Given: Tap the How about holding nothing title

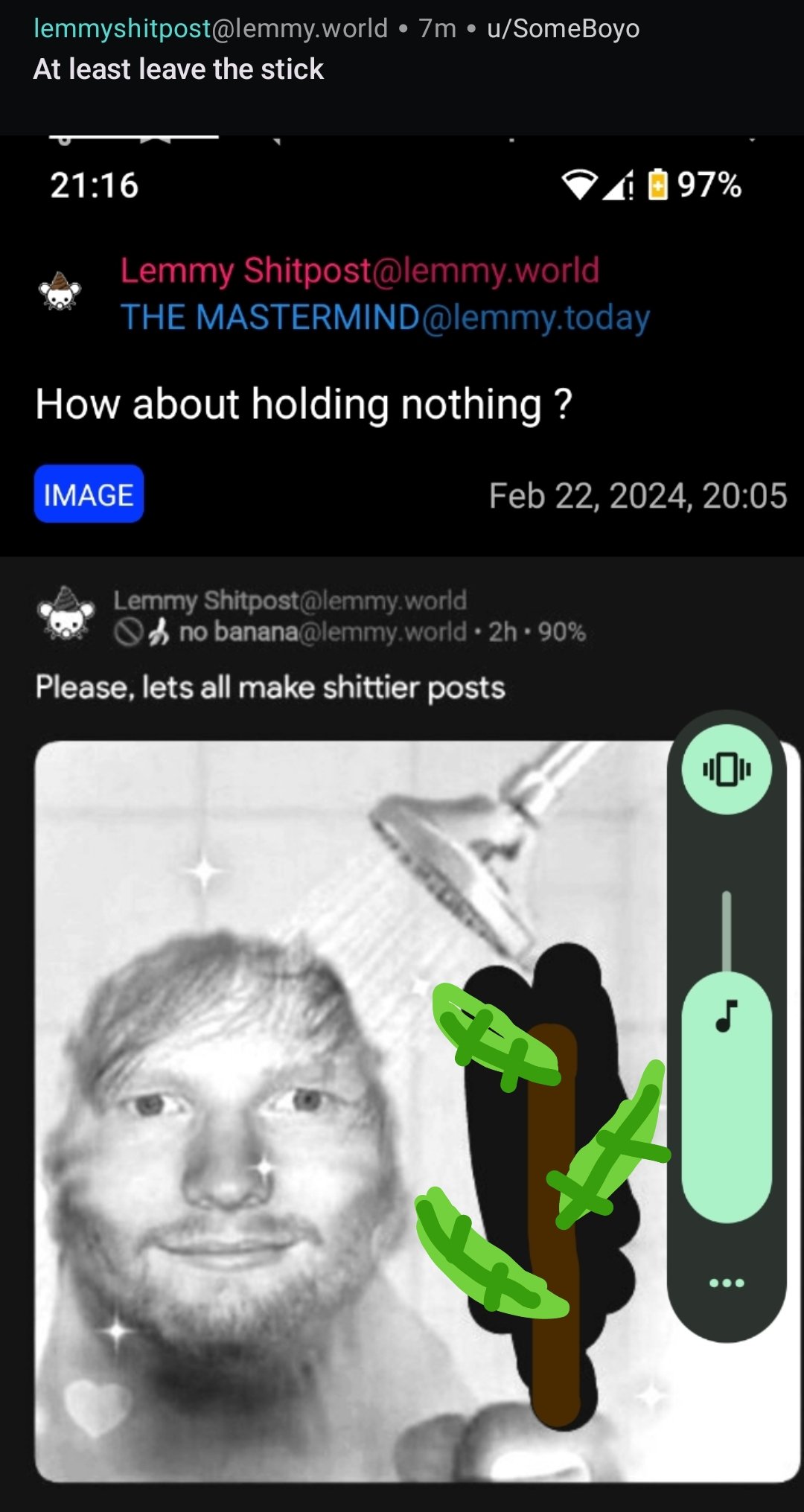Looking at the screenshot, I should [x=304, y=404].
